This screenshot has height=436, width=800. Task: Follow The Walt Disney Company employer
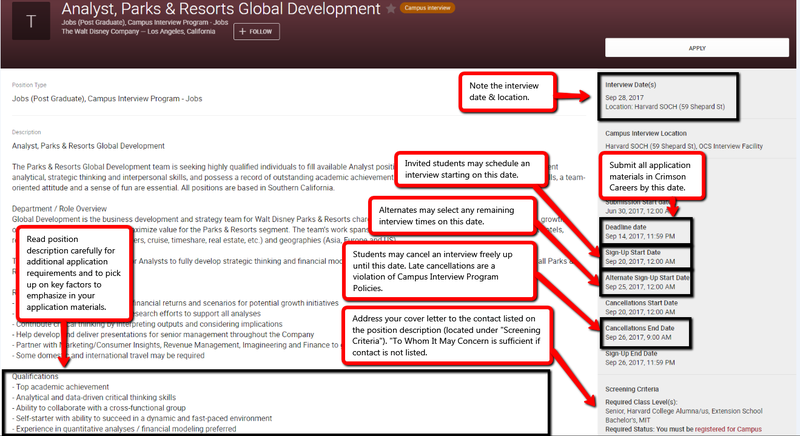(x=257, y=32)
